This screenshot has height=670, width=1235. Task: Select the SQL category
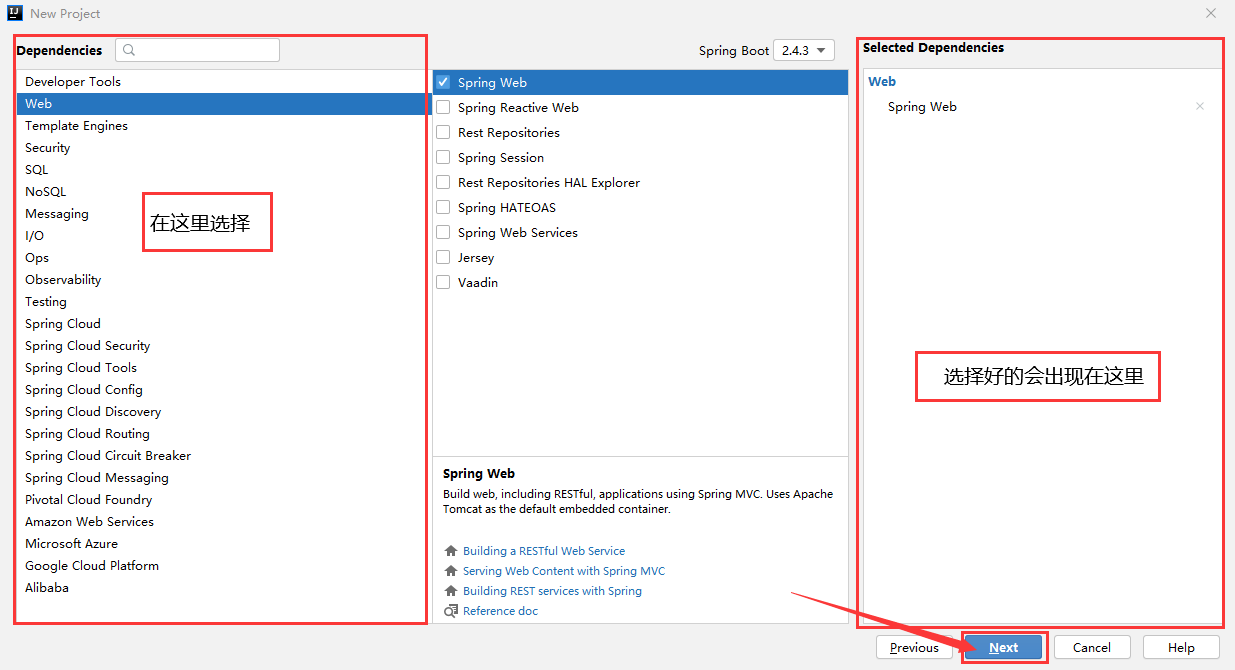click(x=222, y=170)
